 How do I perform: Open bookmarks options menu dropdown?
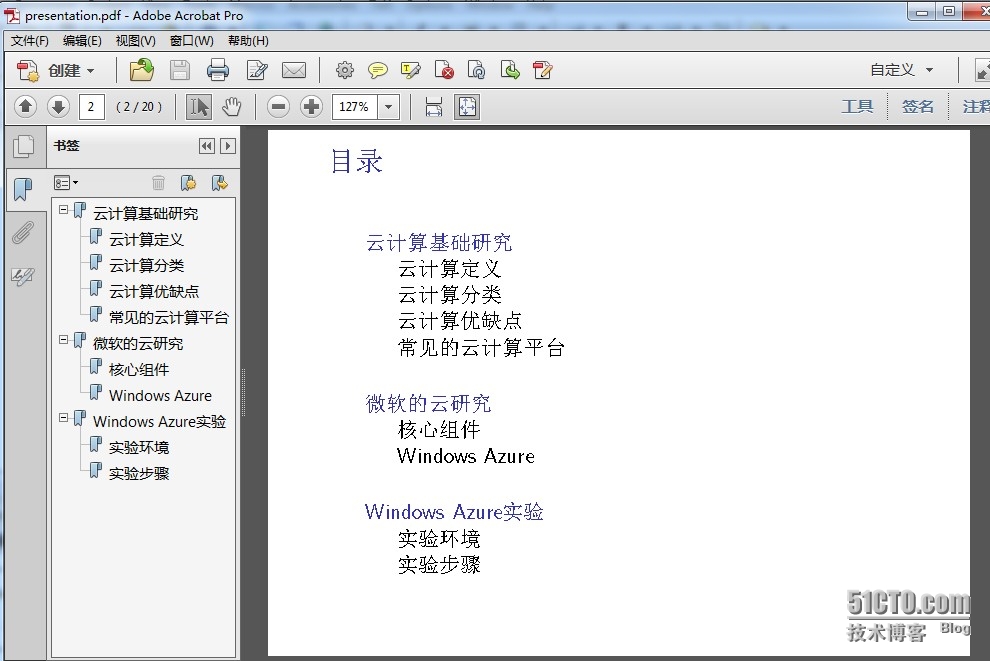point(66,183)
